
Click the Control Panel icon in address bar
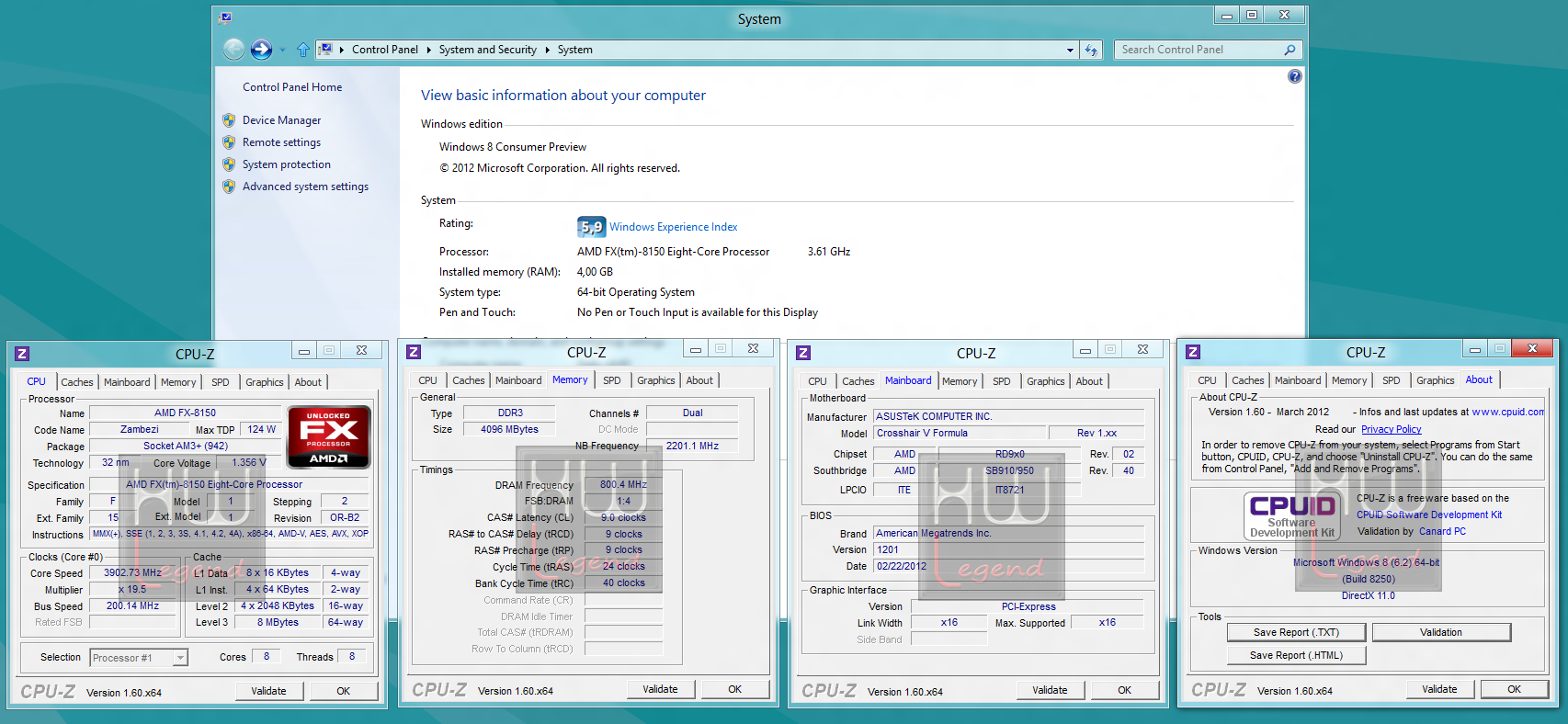coord(325,50)
